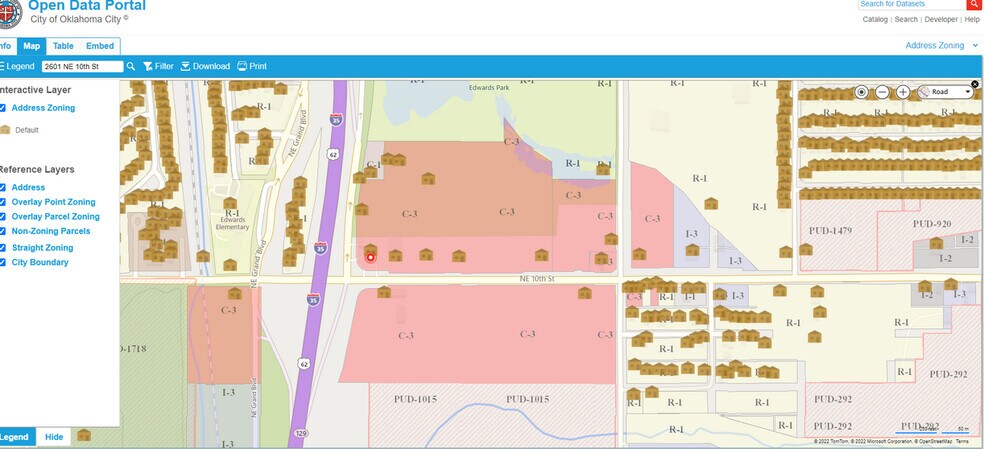Click the address search magnifier icon
This screenshot has width=984, height=449.
coord(131,67)
